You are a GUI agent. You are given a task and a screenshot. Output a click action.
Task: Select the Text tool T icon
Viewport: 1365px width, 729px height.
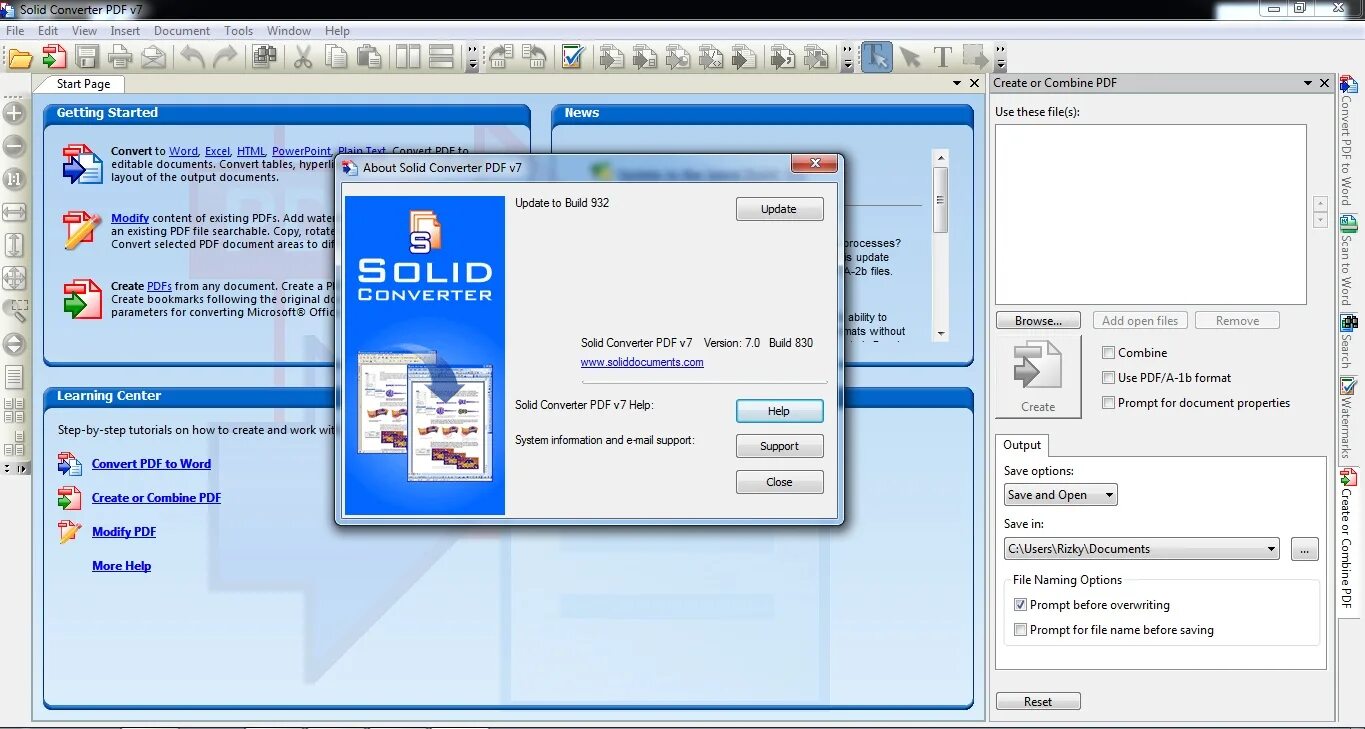(942, 57)
